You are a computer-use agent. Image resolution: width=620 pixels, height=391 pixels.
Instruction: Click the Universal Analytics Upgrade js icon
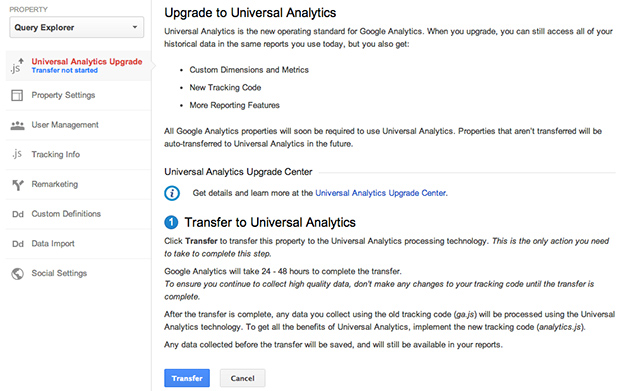pyautogui.click(x=17, y=66)
